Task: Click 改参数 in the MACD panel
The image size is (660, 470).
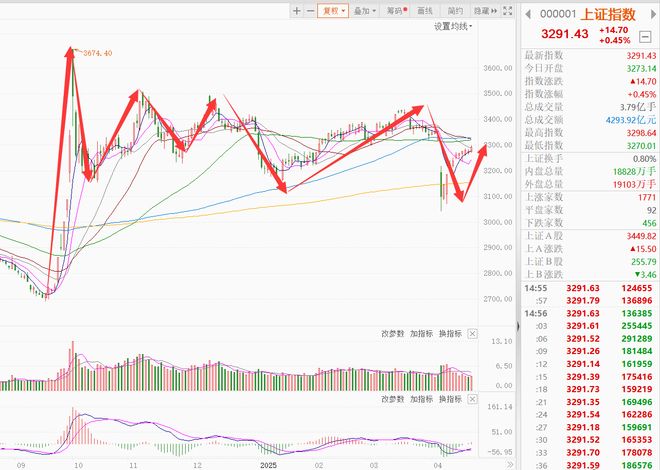Action: (392, 399)
